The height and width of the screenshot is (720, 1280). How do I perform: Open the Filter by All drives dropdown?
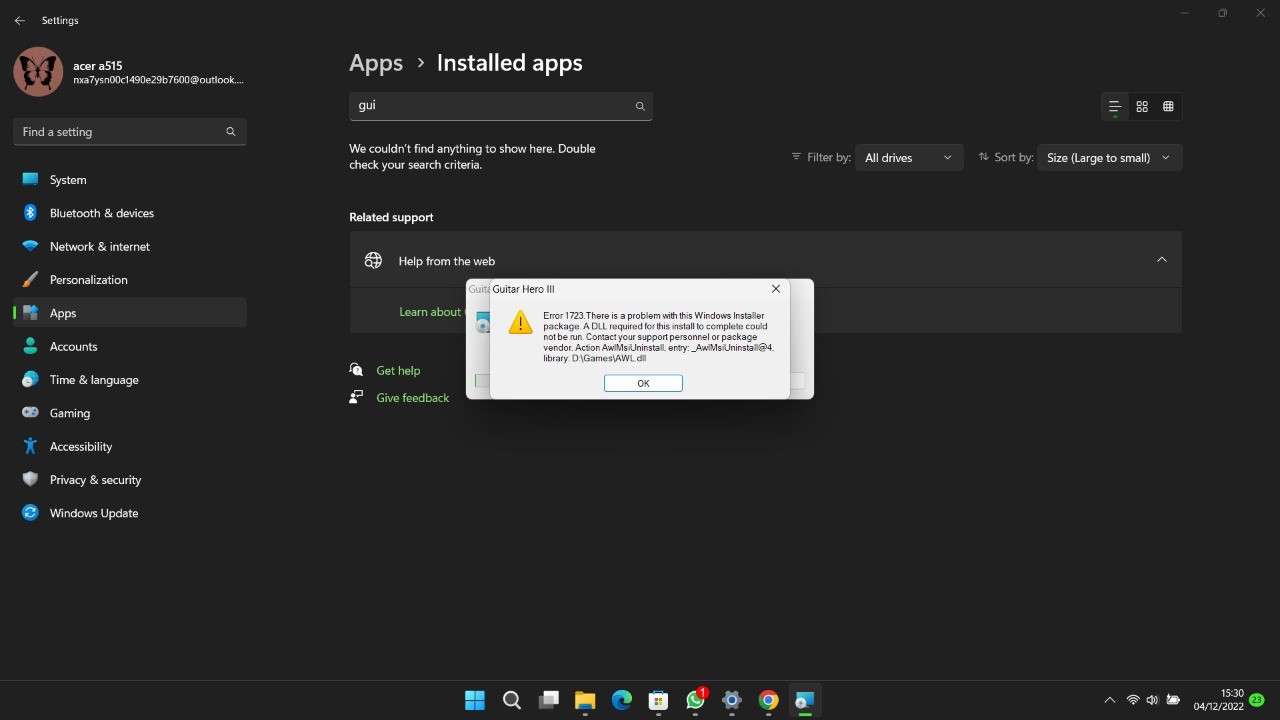coord(909,158)
